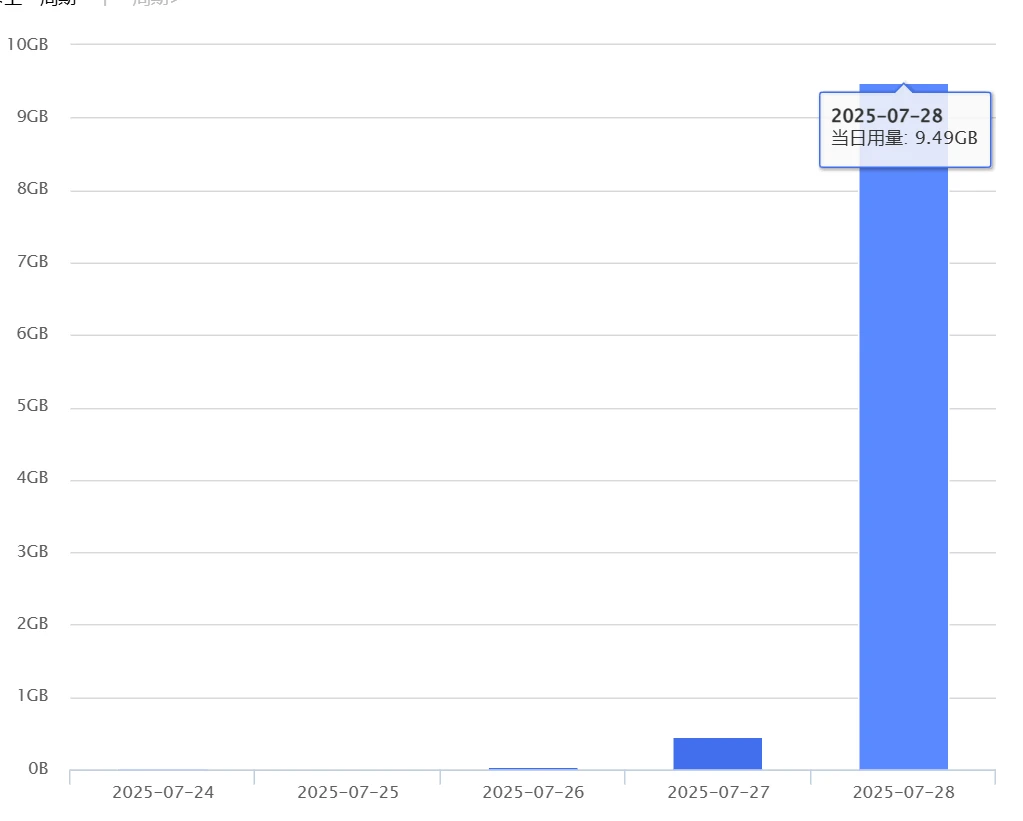This screenshot has width=1023, height=821.
Task: Click the 9.49GB daily usage tooltip text
Action: pos(904,139)
